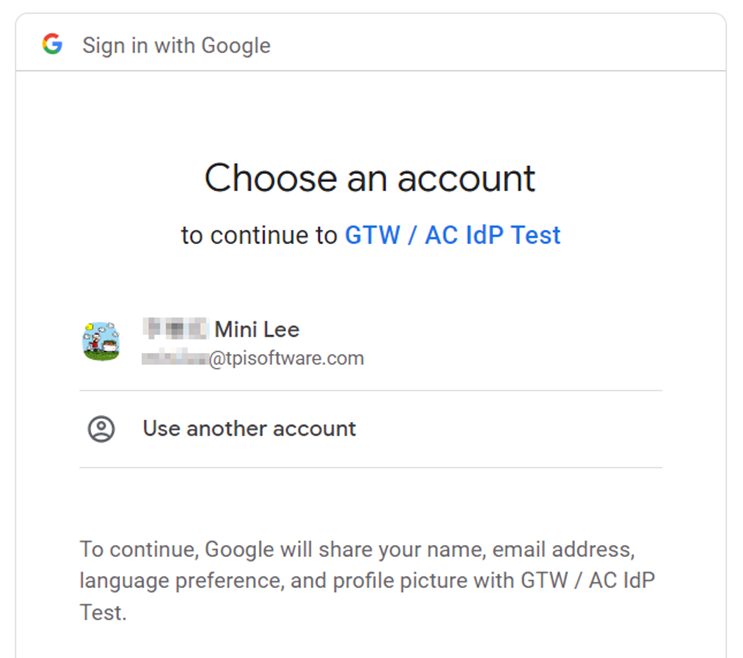Click the blurred email username portion
743x658 pixels.
point(174,358)
